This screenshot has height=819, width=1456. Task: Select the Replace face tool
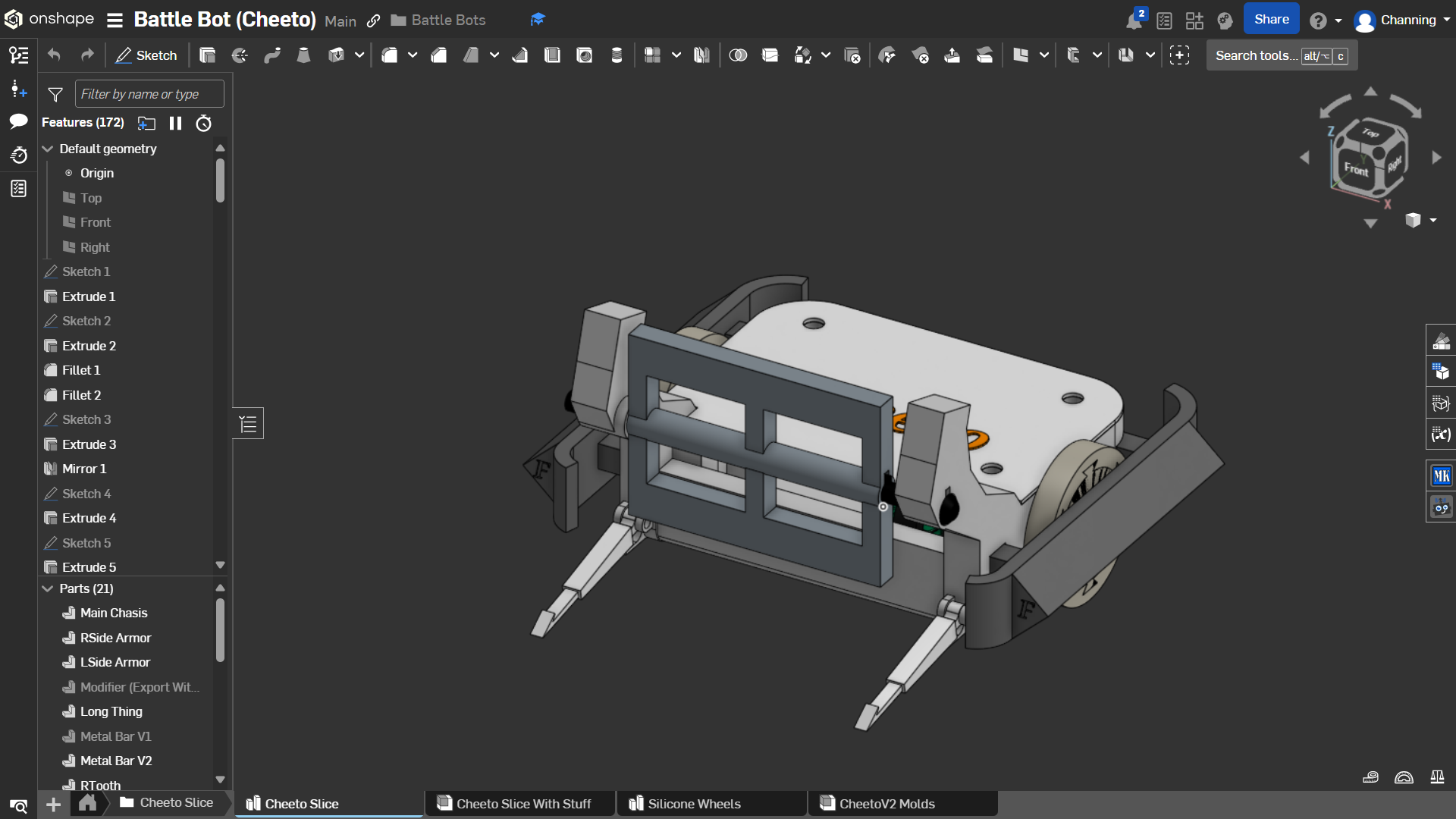point(984,55)
